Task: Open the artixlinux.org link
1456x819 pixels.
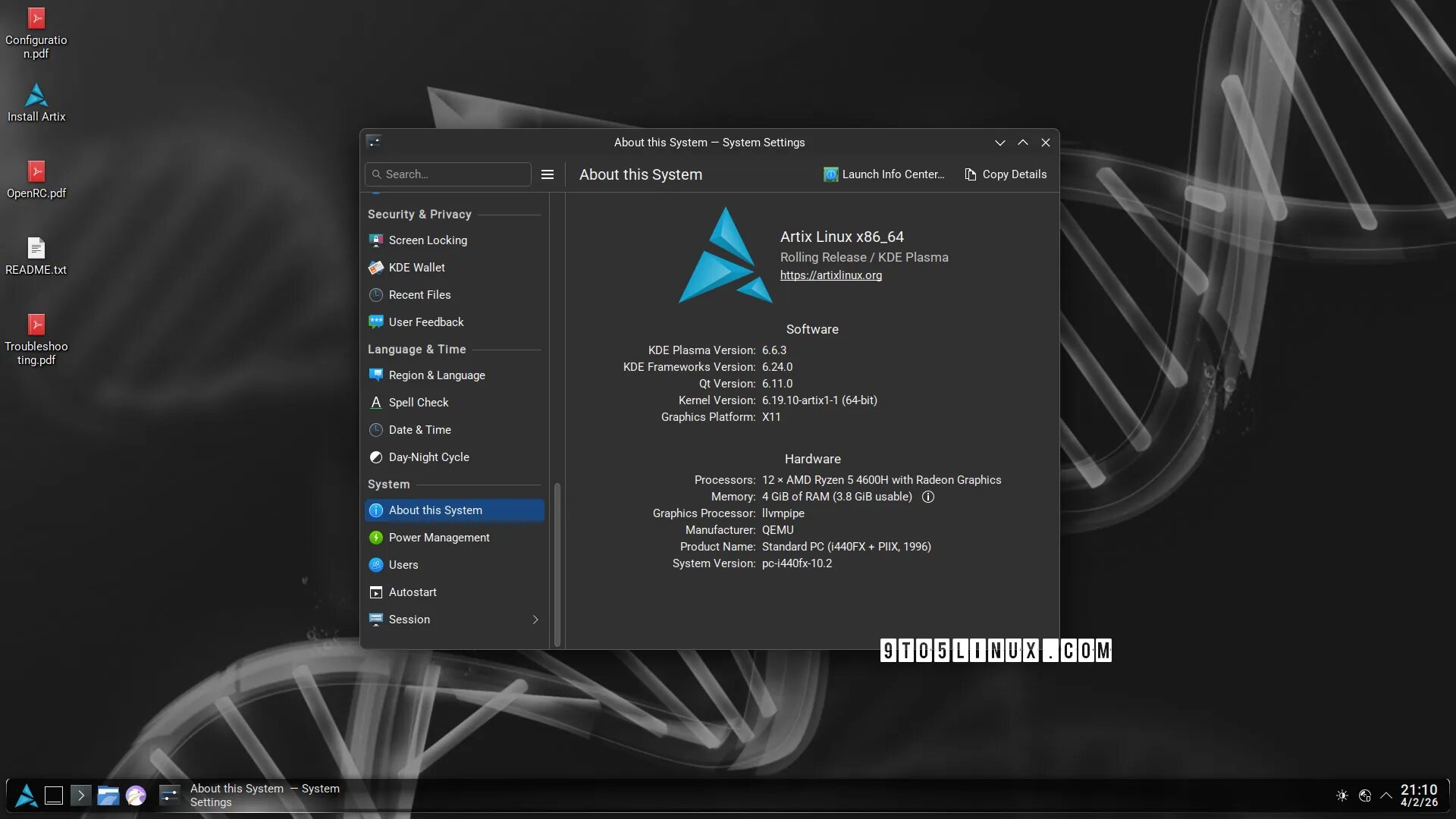Action: coord(830,275)
